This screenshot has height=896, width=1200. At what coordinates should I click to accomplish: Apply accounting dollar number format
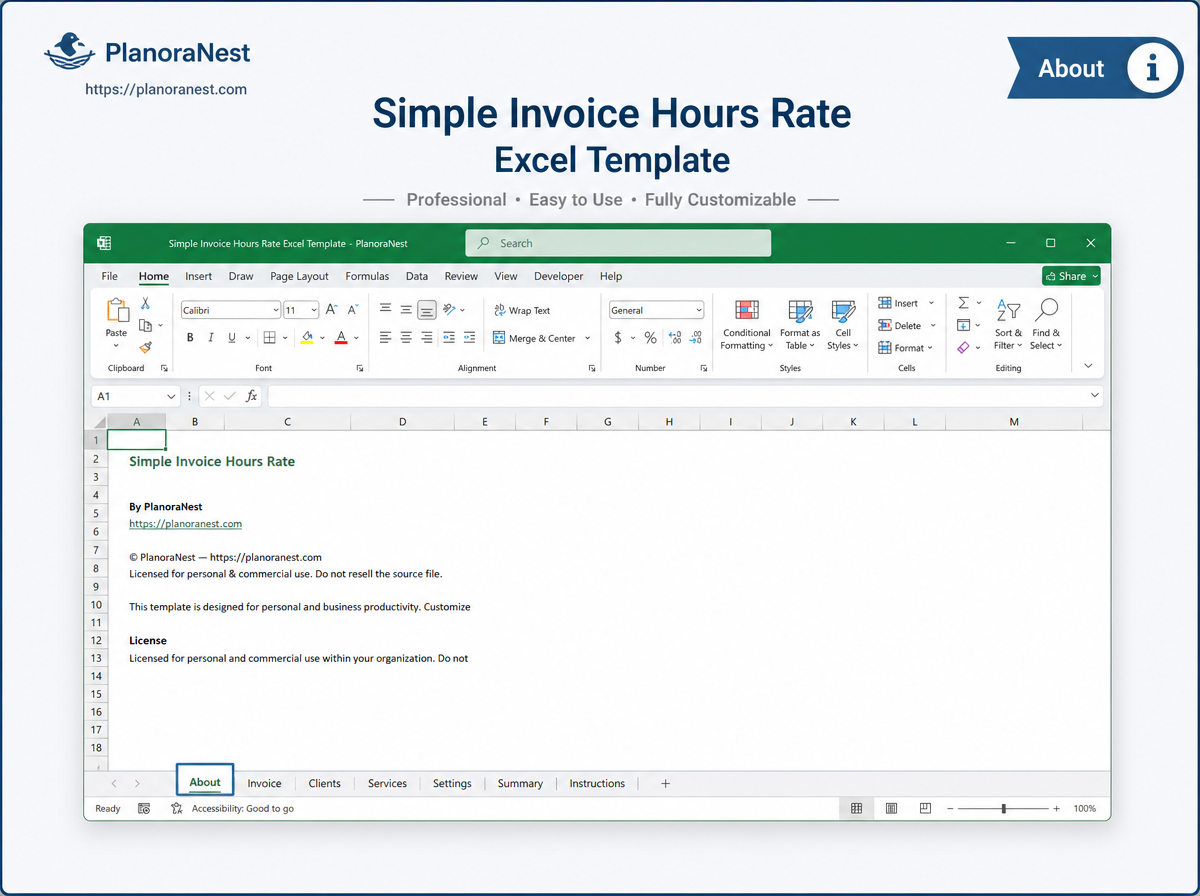click(618, 338)
